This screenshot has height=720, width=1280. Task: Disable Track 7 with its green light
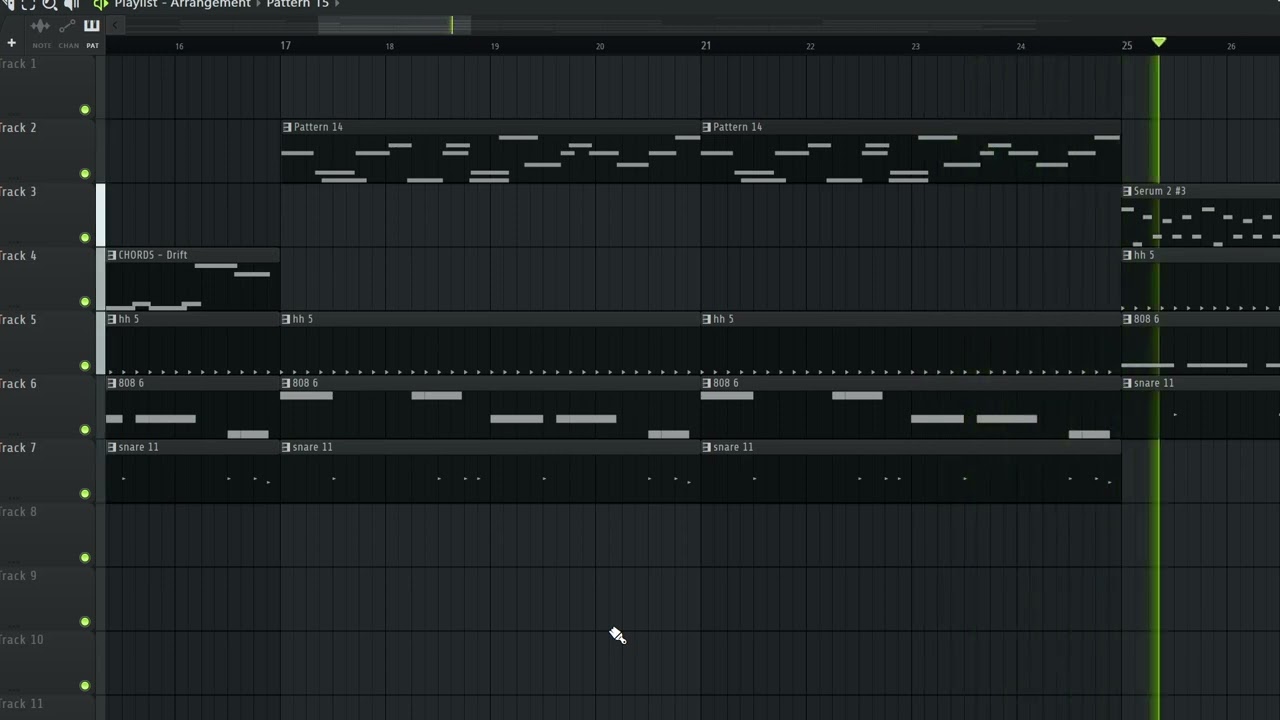click(x=85, y=494)
